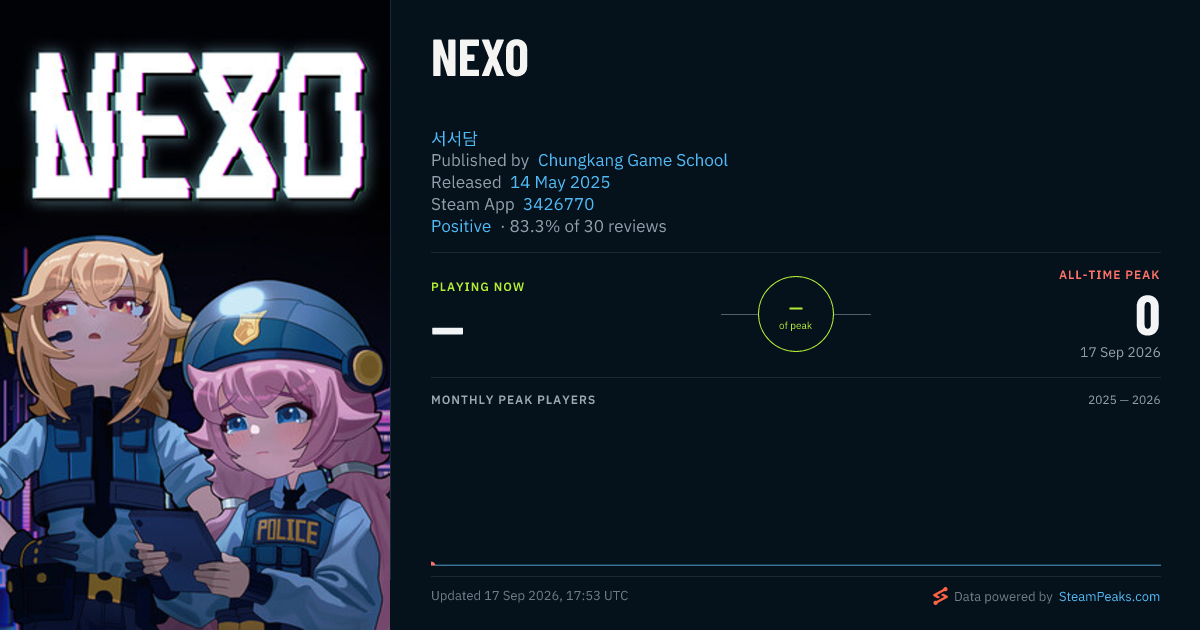Click the POLICE vest badge on artwork

pyautogui.click(x=286, y=530)
